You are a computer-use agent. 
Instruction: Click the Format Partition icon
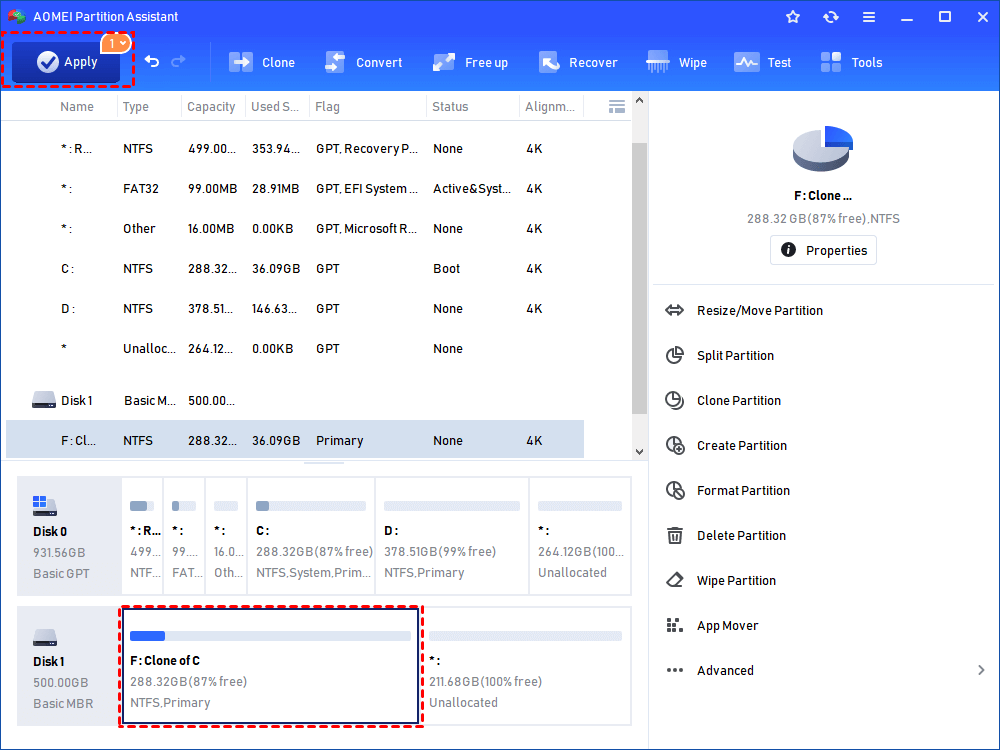pos(674,490)
